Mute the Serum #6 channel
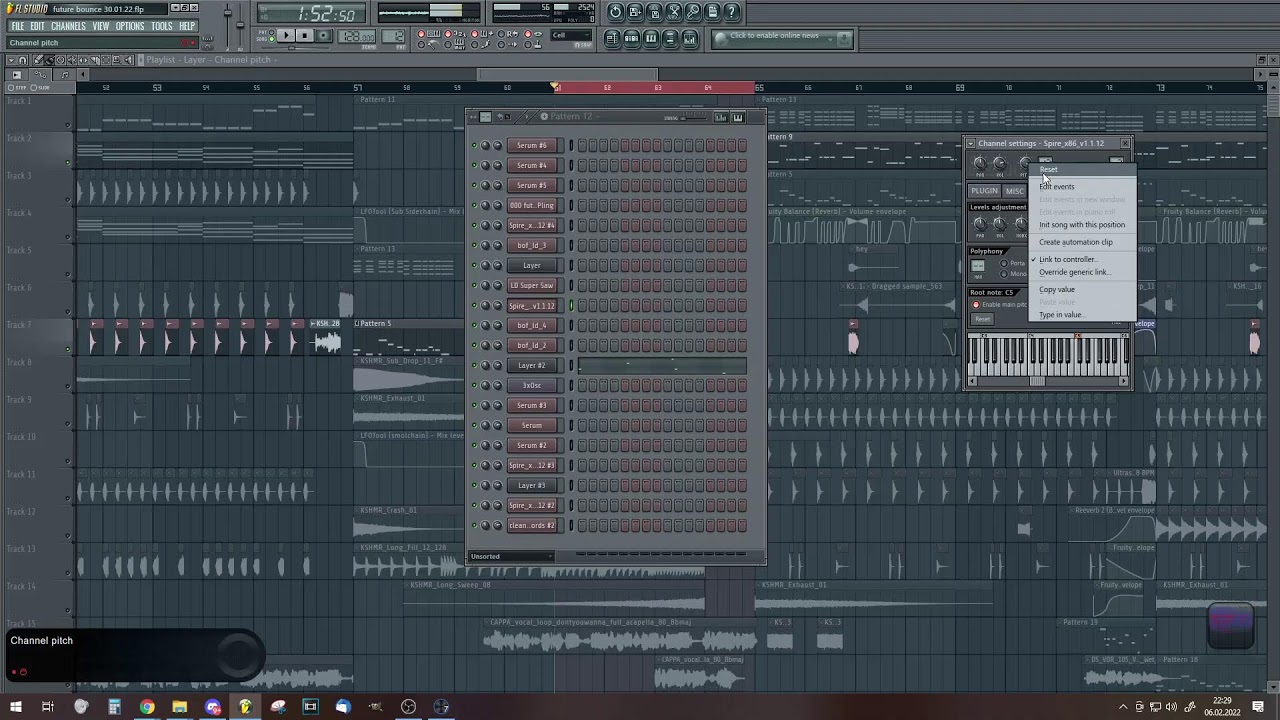The width and height of the screenshot is (1280, 720). 475,145
